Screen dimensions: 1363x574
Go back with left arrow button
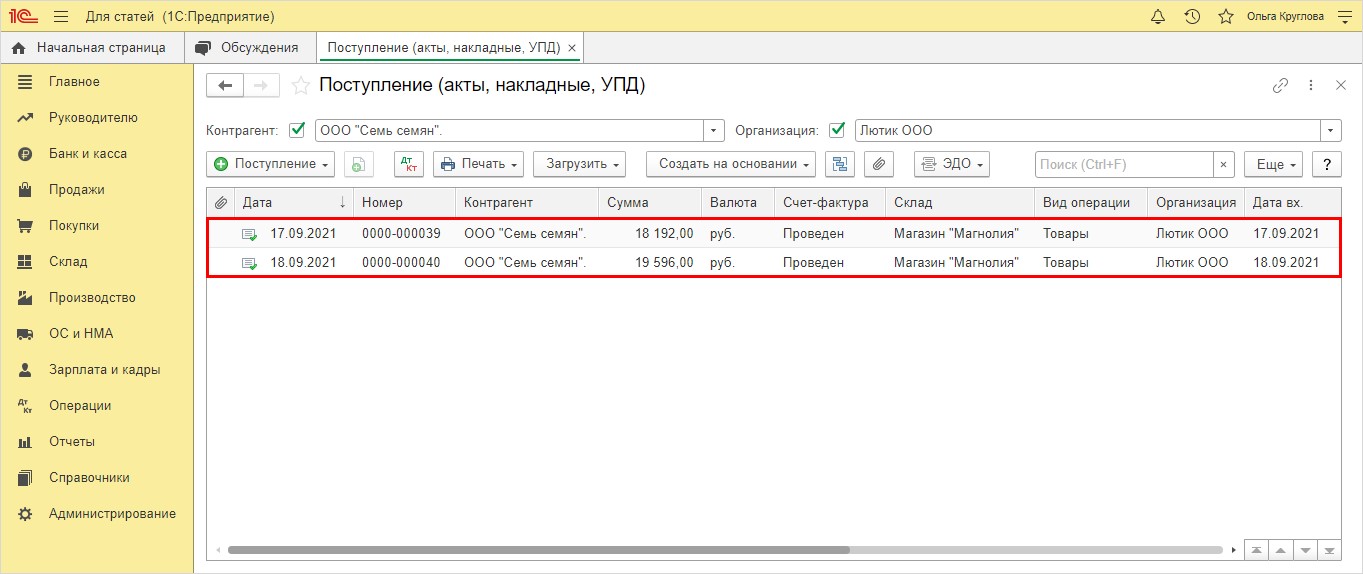225,85
